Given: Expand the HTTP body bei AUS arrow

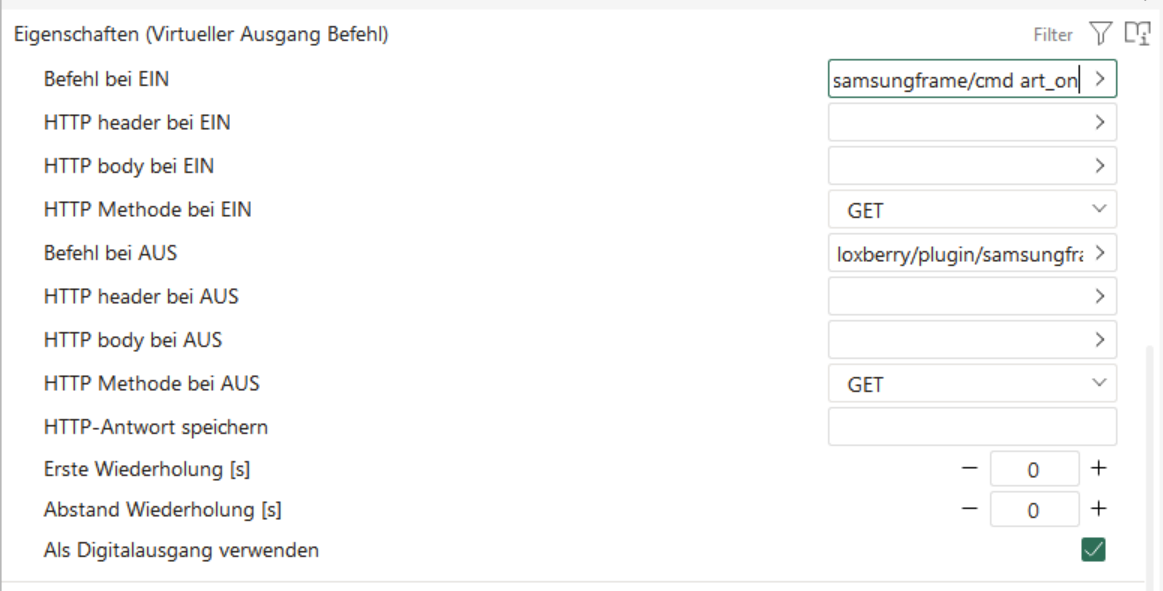Looking at the screenshot, I should 1100,339.
